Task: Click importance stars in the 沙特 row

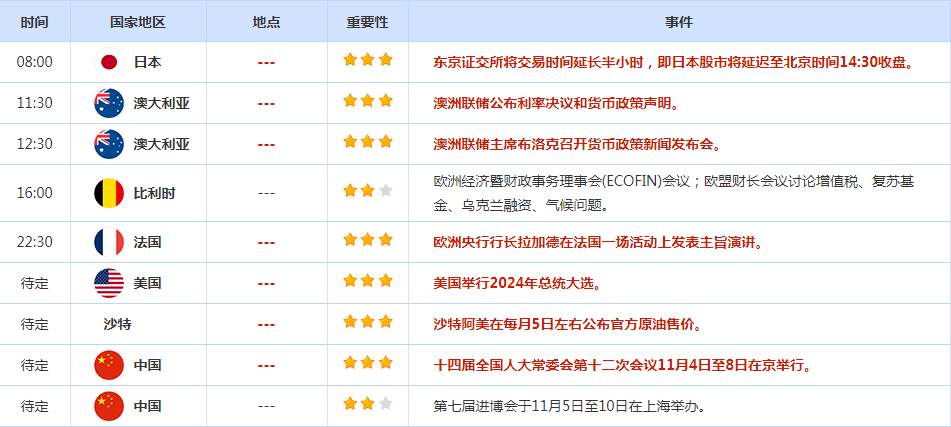Action: 368,321
